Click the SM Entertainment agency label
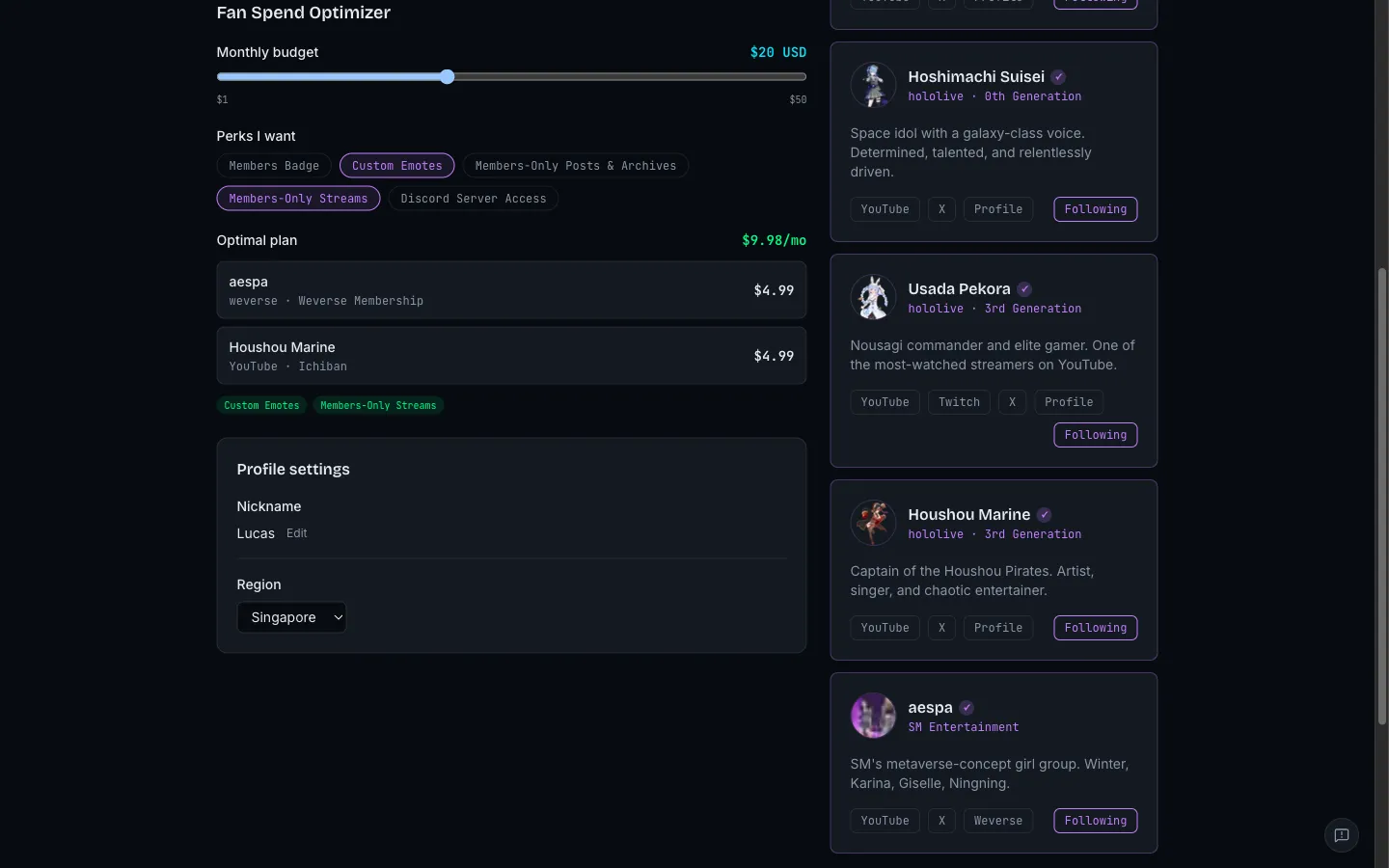 point(964,727)
